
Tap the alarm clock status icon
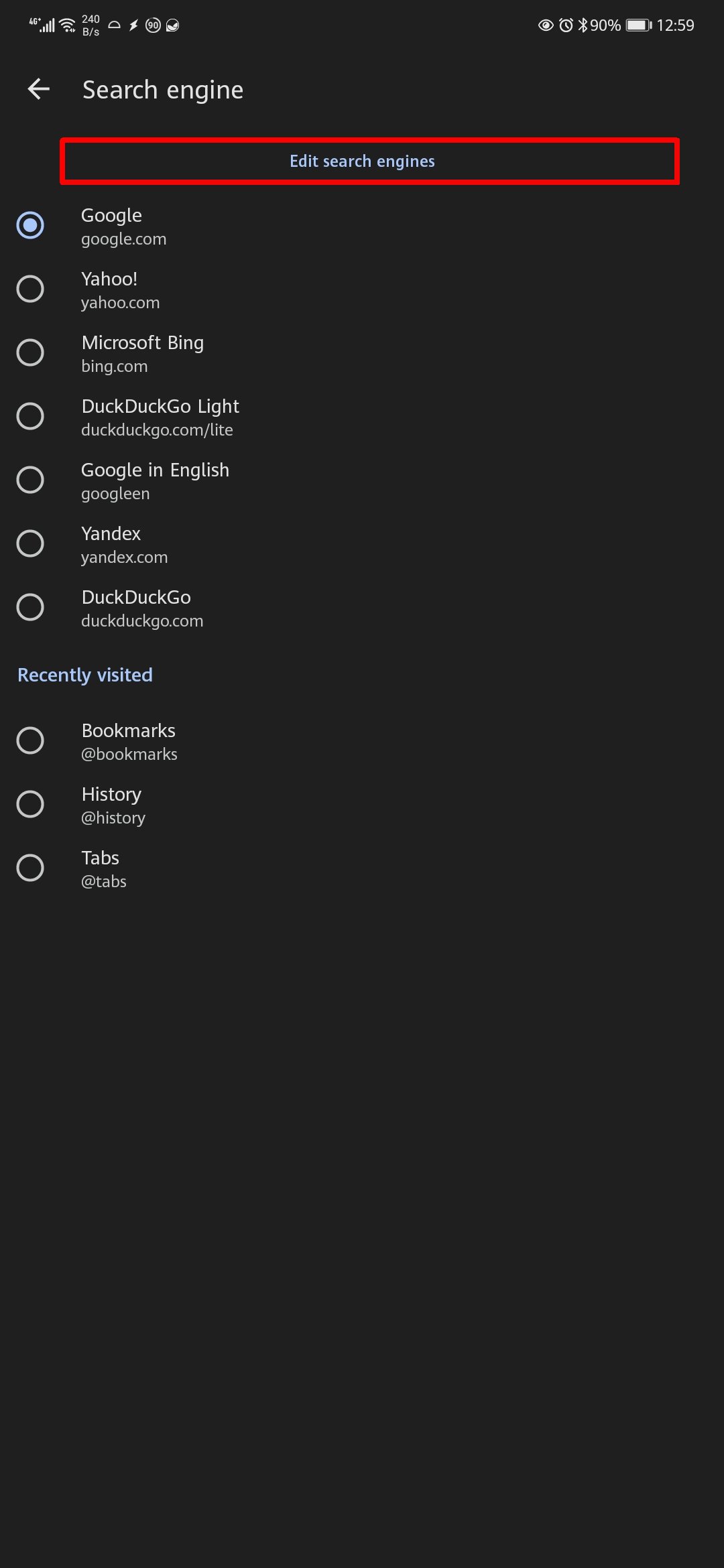pyautogui.click(x=566, y=25)
